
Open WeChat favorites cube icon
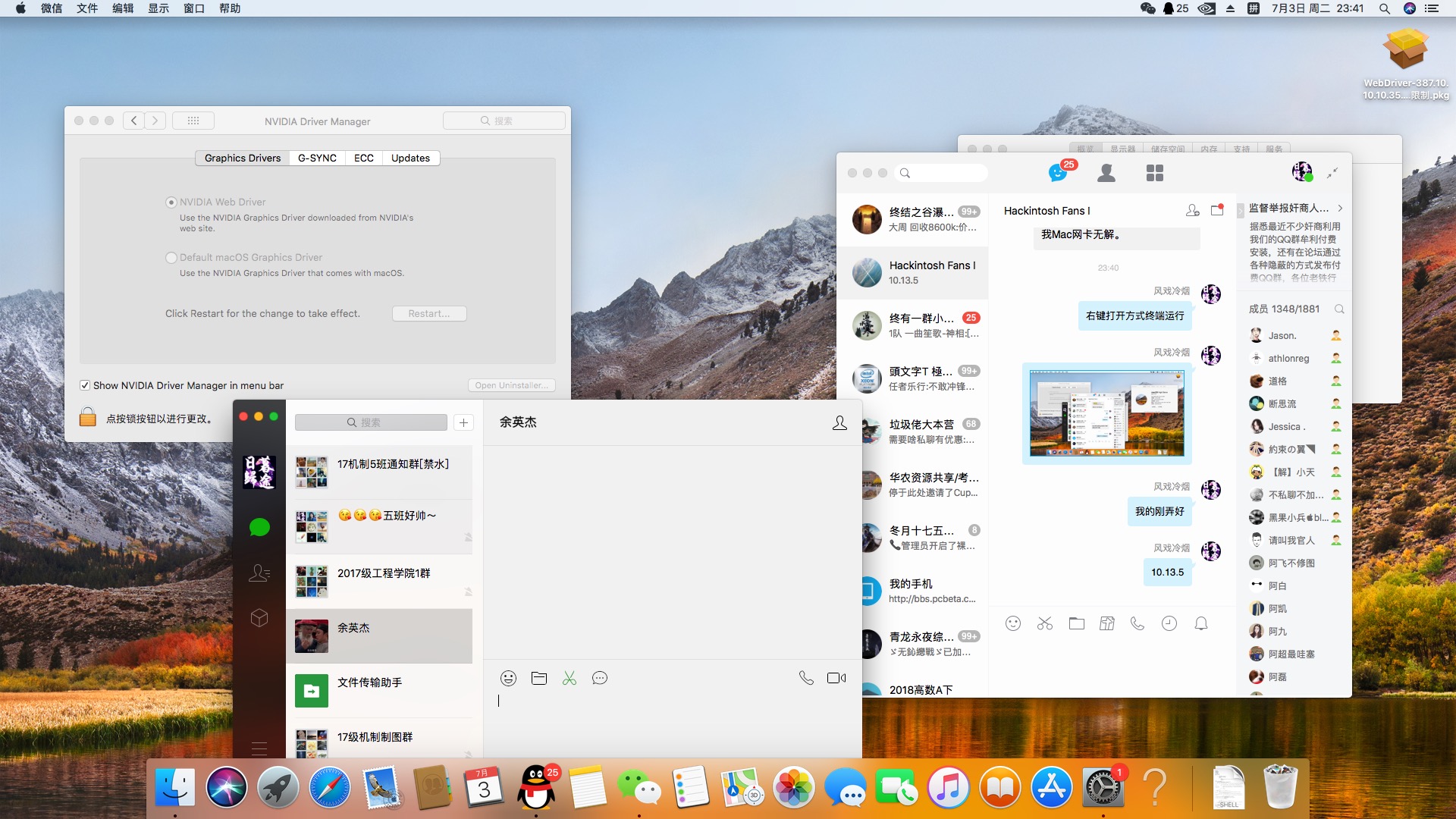tap(259, 618)
